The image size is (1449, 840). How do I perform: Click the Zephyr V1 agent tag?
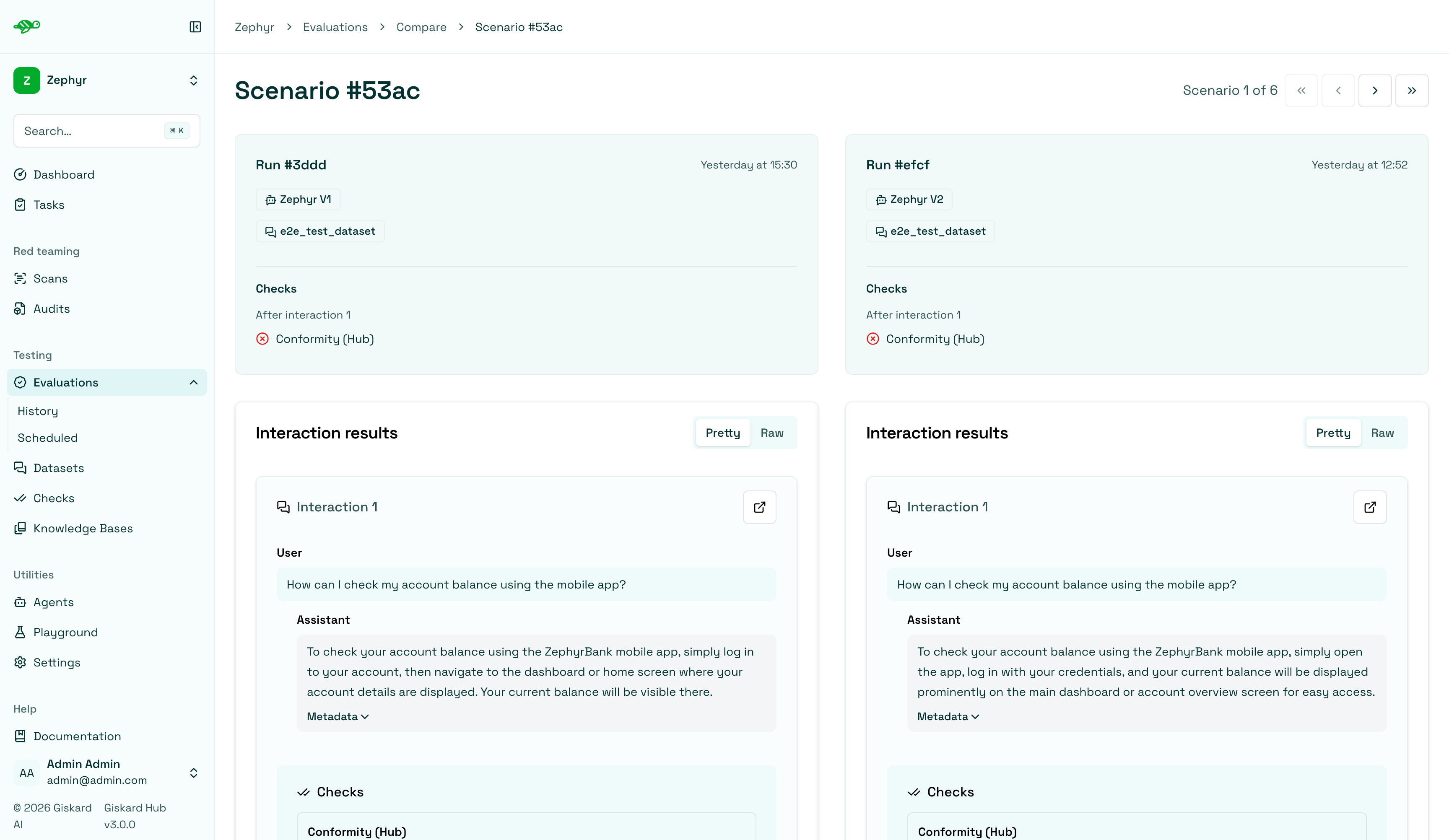click(x=298, y=200)
